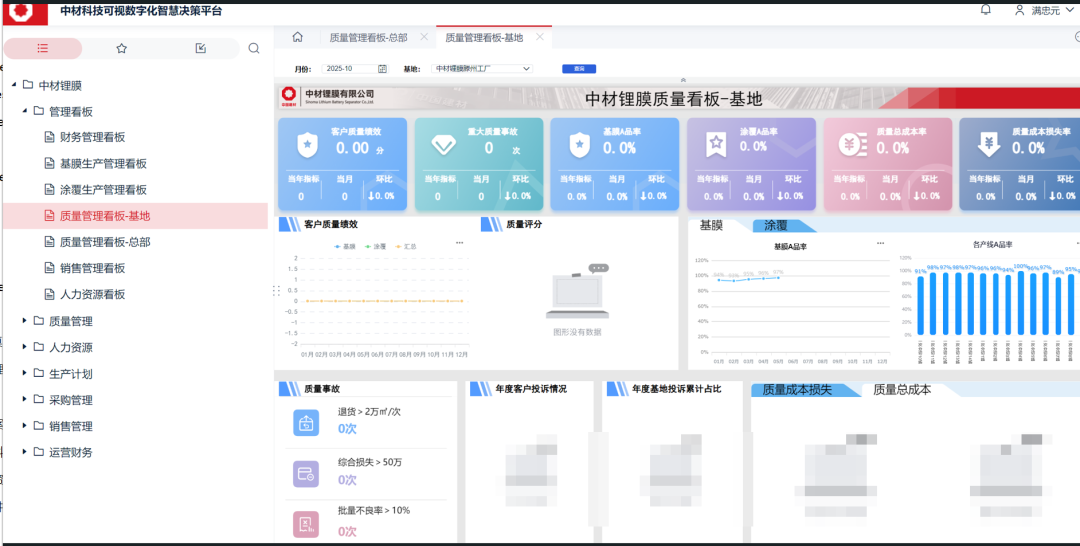Close the 质量管理看板-基地 tab
The height and width of the screenshot is (546, 1080).
coord(540,37)
